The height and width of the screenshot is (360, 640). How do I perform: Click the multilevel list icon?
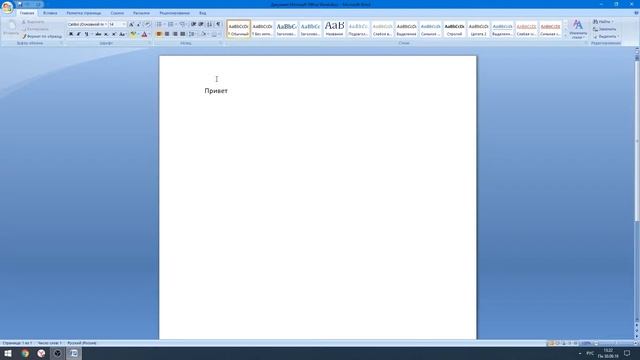coord(182,24)
